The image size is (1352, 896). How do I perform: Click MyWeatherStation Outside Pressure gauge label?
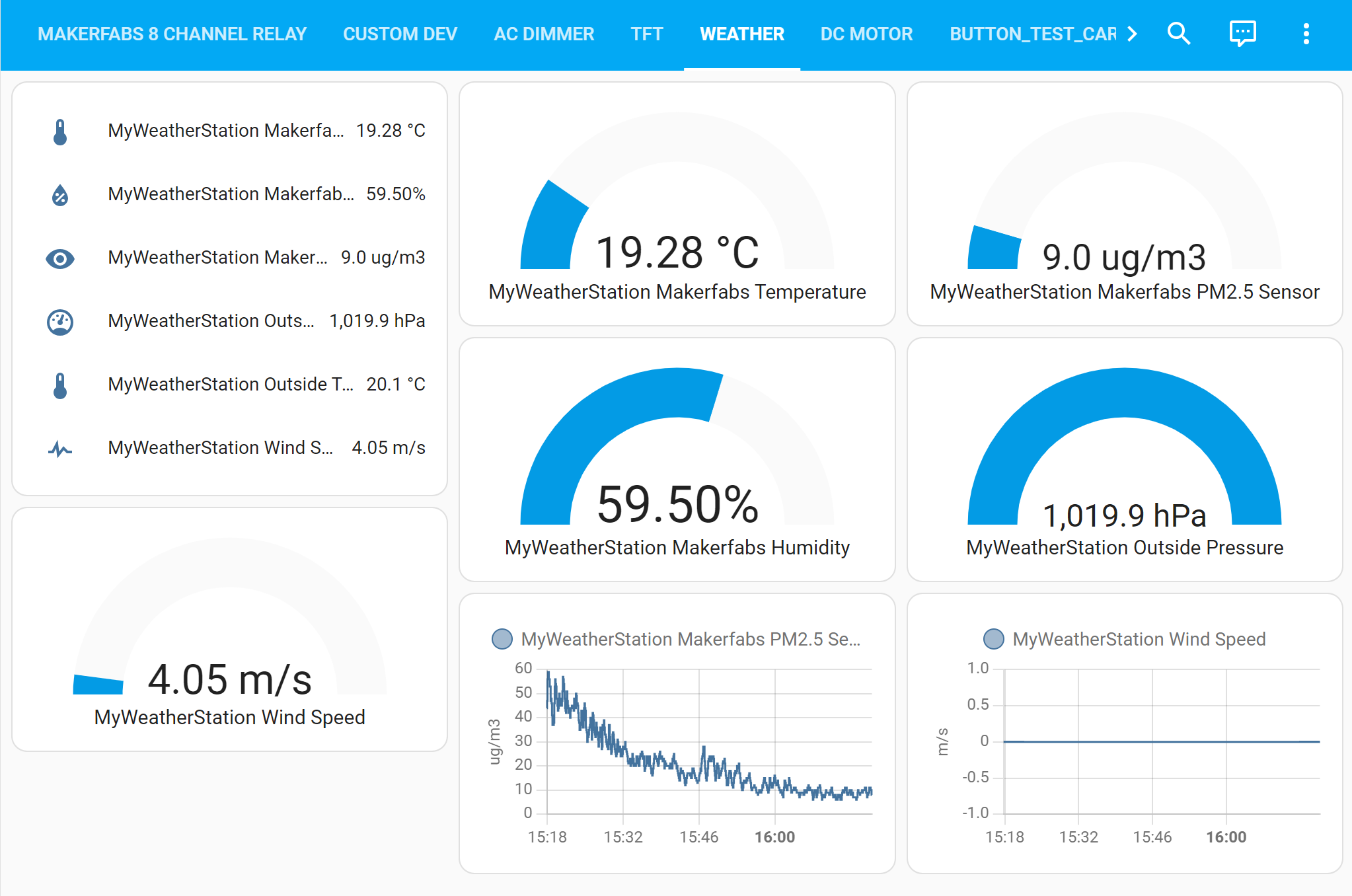coord(1125,547)
